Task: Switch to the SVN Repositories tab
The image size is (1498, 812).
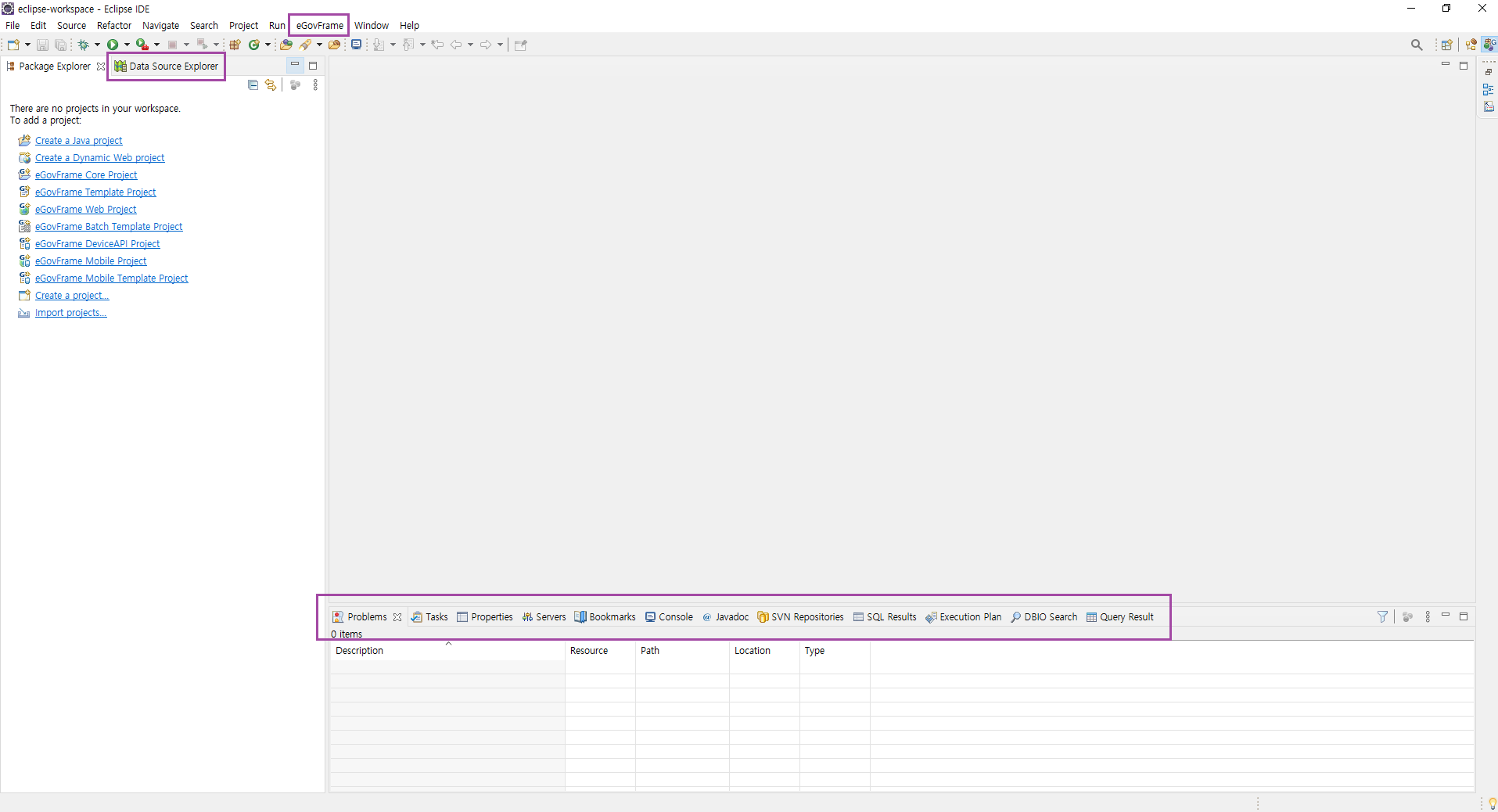Action: 800,617
